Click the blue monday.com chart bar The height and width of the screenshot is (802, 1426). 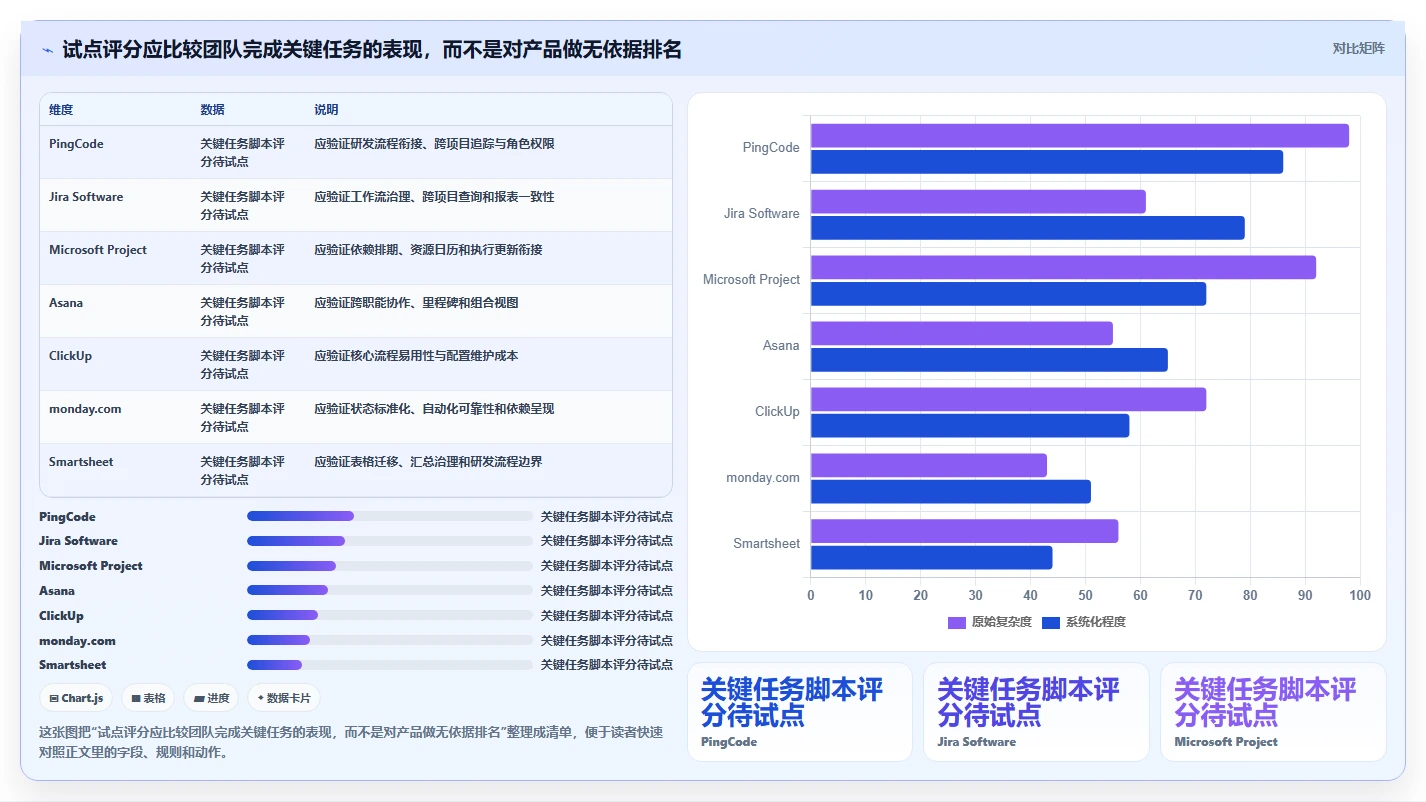951,492
